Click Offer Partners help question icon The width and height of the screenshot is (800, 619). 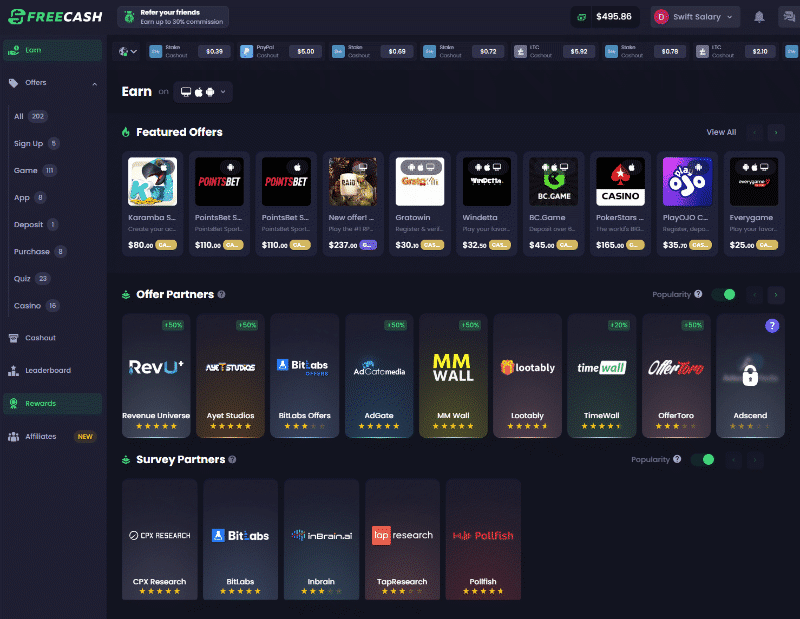pos(221,294)
